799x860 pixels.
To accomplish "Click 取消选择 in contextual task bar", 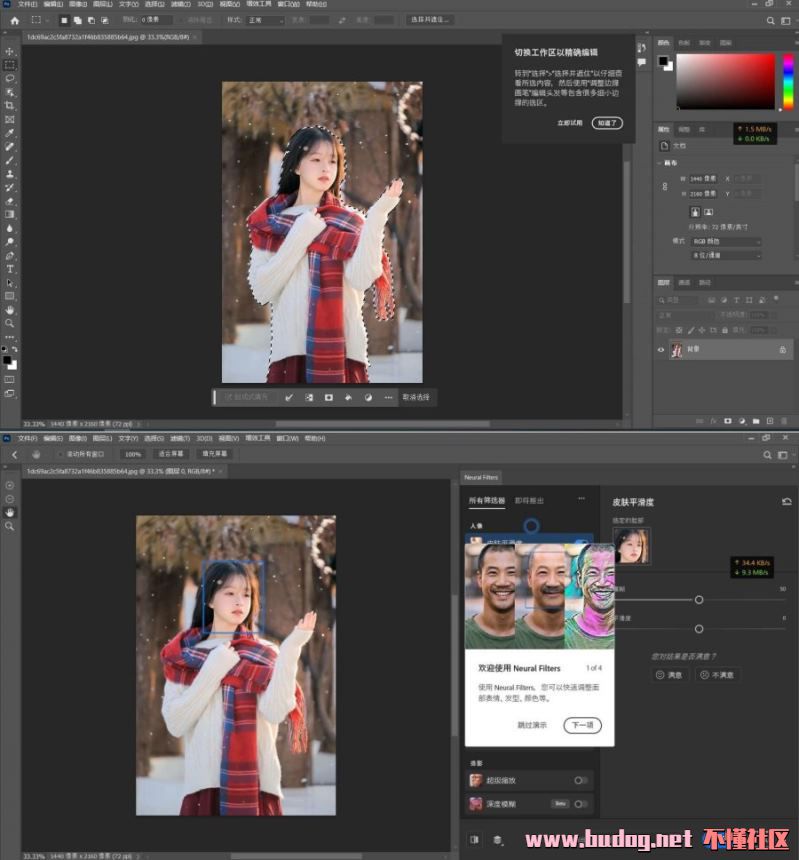I will [x=416, y=398].
